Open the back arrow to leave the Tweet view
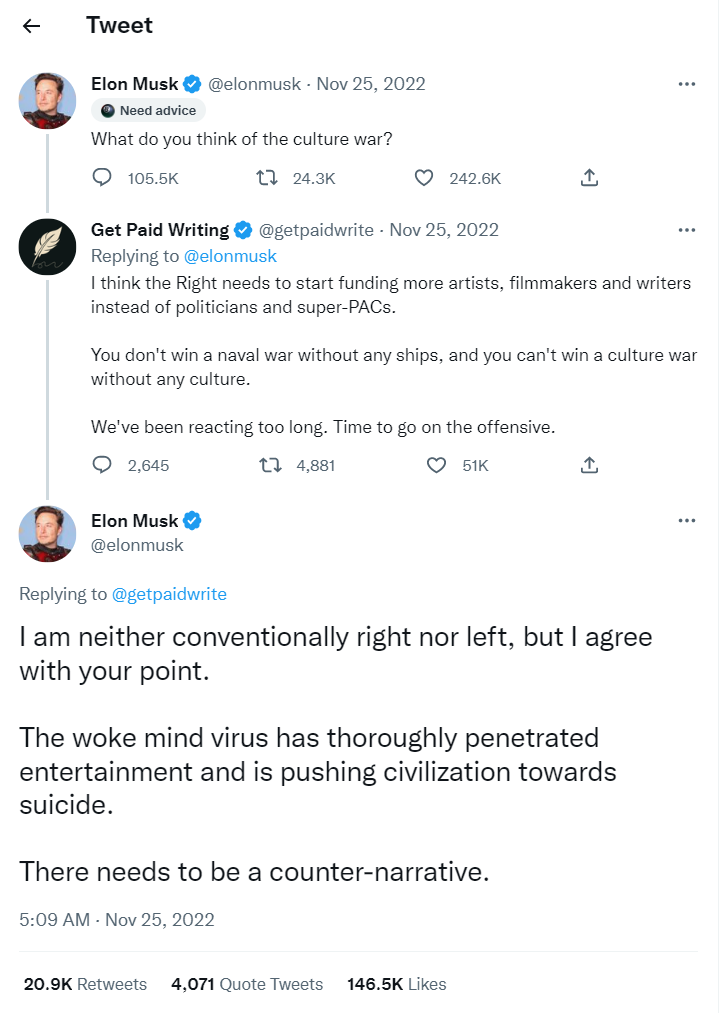The width and height of the screenshot is (721, 1013). tap(31, 26)
